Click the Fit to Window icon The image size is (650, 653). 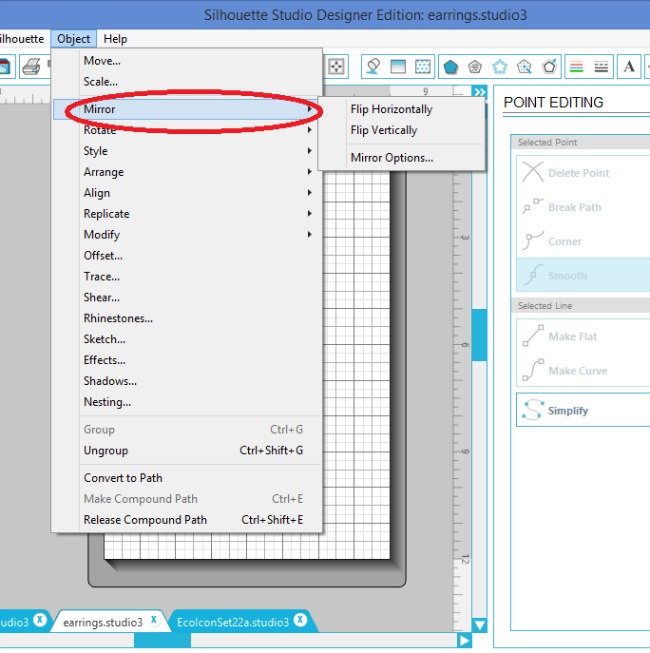pos(336,66)
